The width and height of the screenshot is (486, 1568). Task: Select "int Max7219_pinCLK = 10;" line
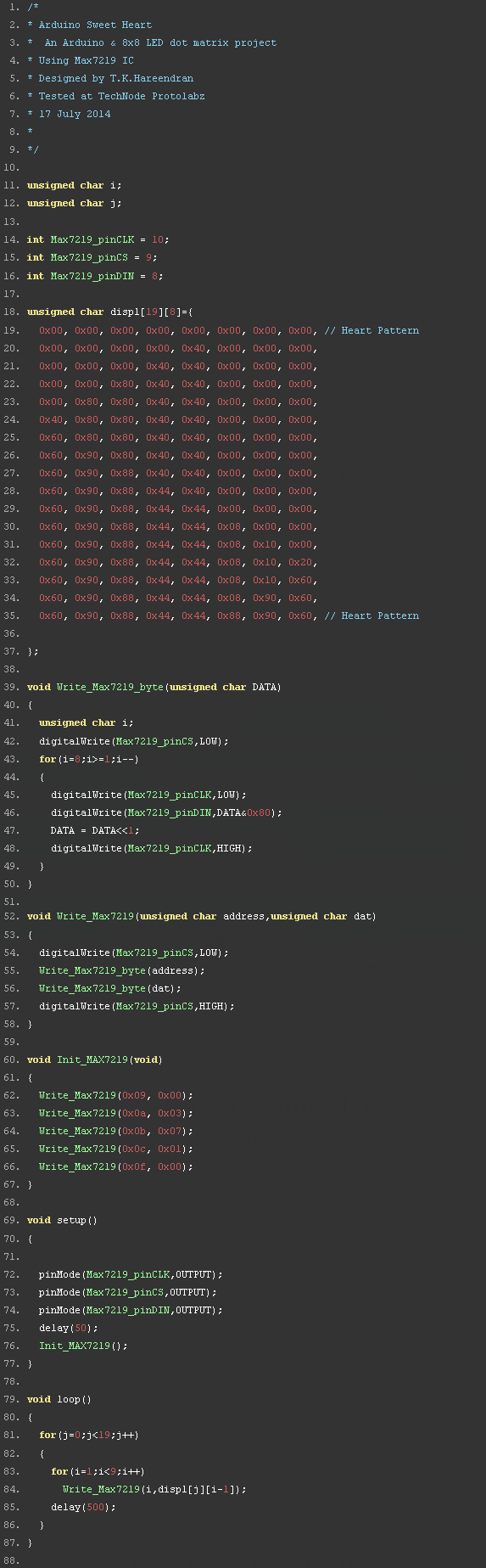[98, 239]
